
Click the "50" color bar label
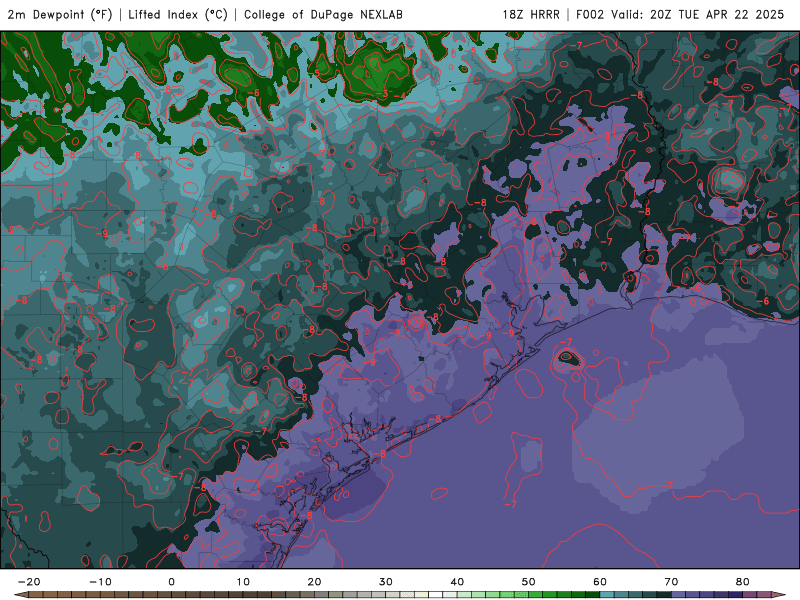click(x=529, y=582)
